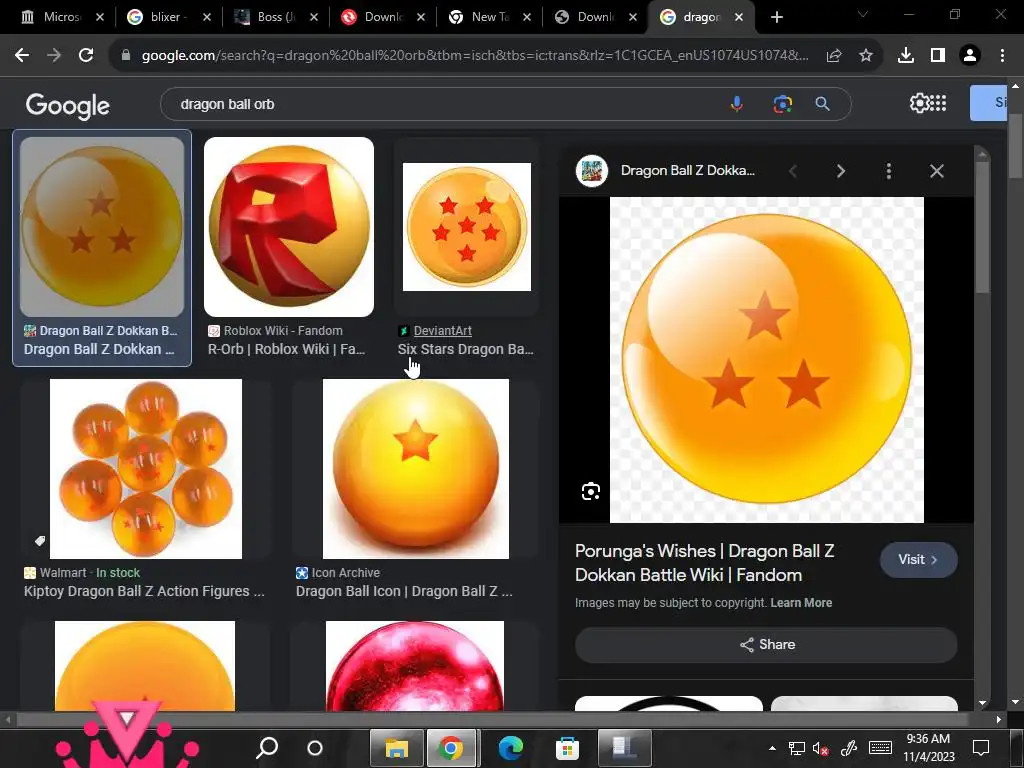Open File Explorer from taskbar
This screenshot has width=1024, height=768.
click(397, 748)
